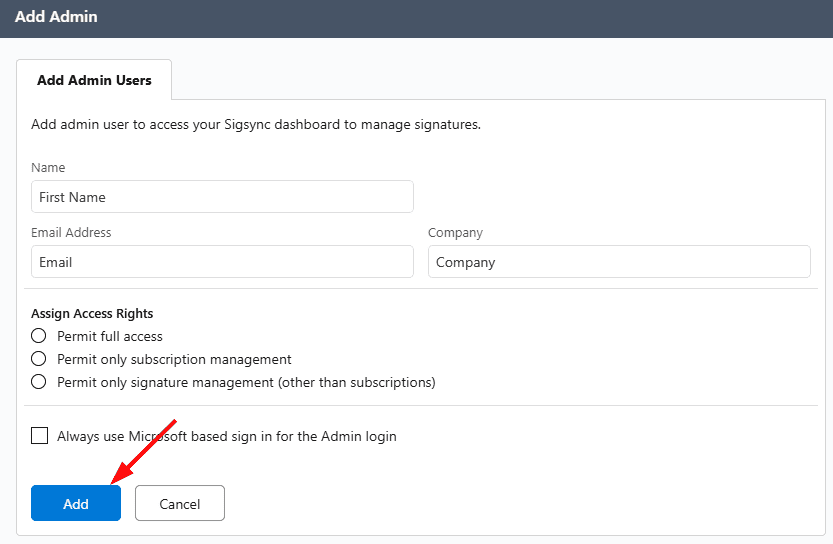Select the Permit full access radio button
The image size is (833, 544).
tap(39, 336)
